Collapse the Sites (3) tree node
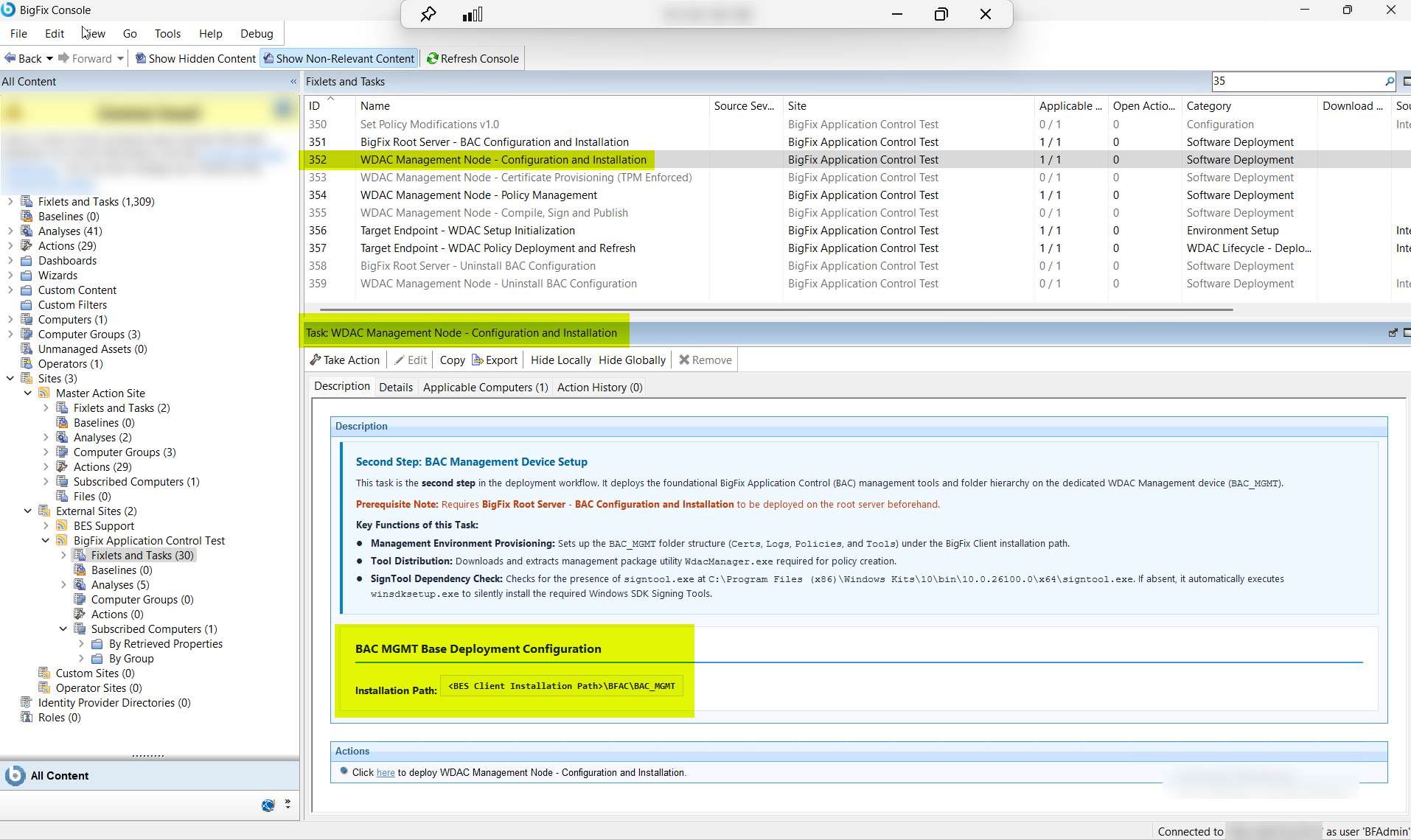The image size is (1411, 840). 10,379
